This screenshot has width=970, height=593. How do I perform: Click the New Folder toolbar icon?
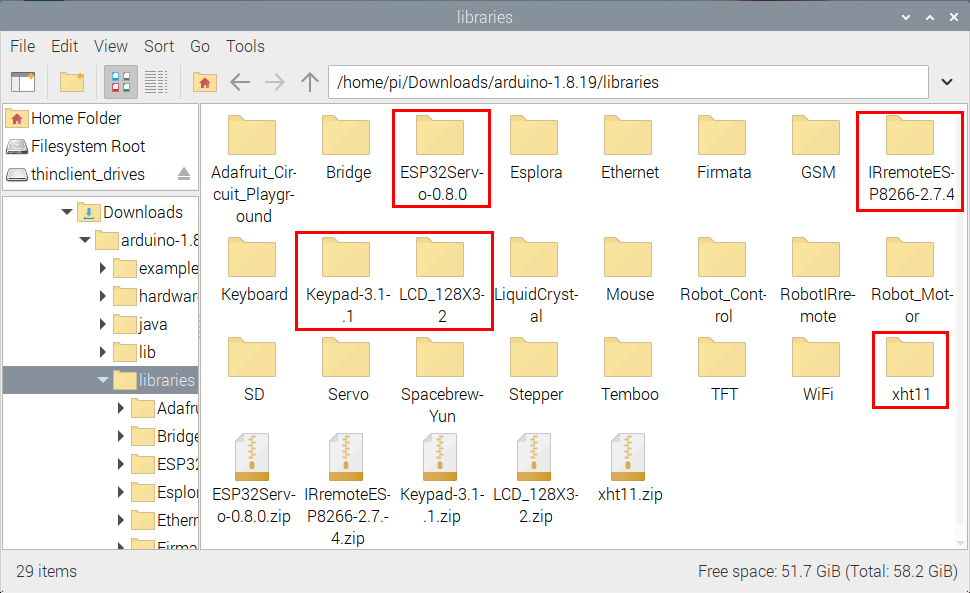(x=72, y=81)
